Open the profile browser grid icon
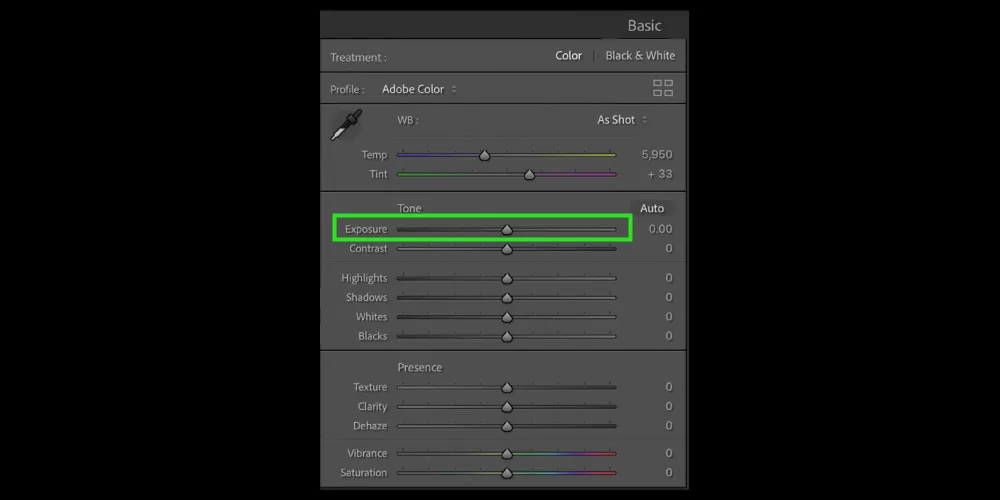The height and width of the screenshot is (500, 1000). tap(663, 88)
